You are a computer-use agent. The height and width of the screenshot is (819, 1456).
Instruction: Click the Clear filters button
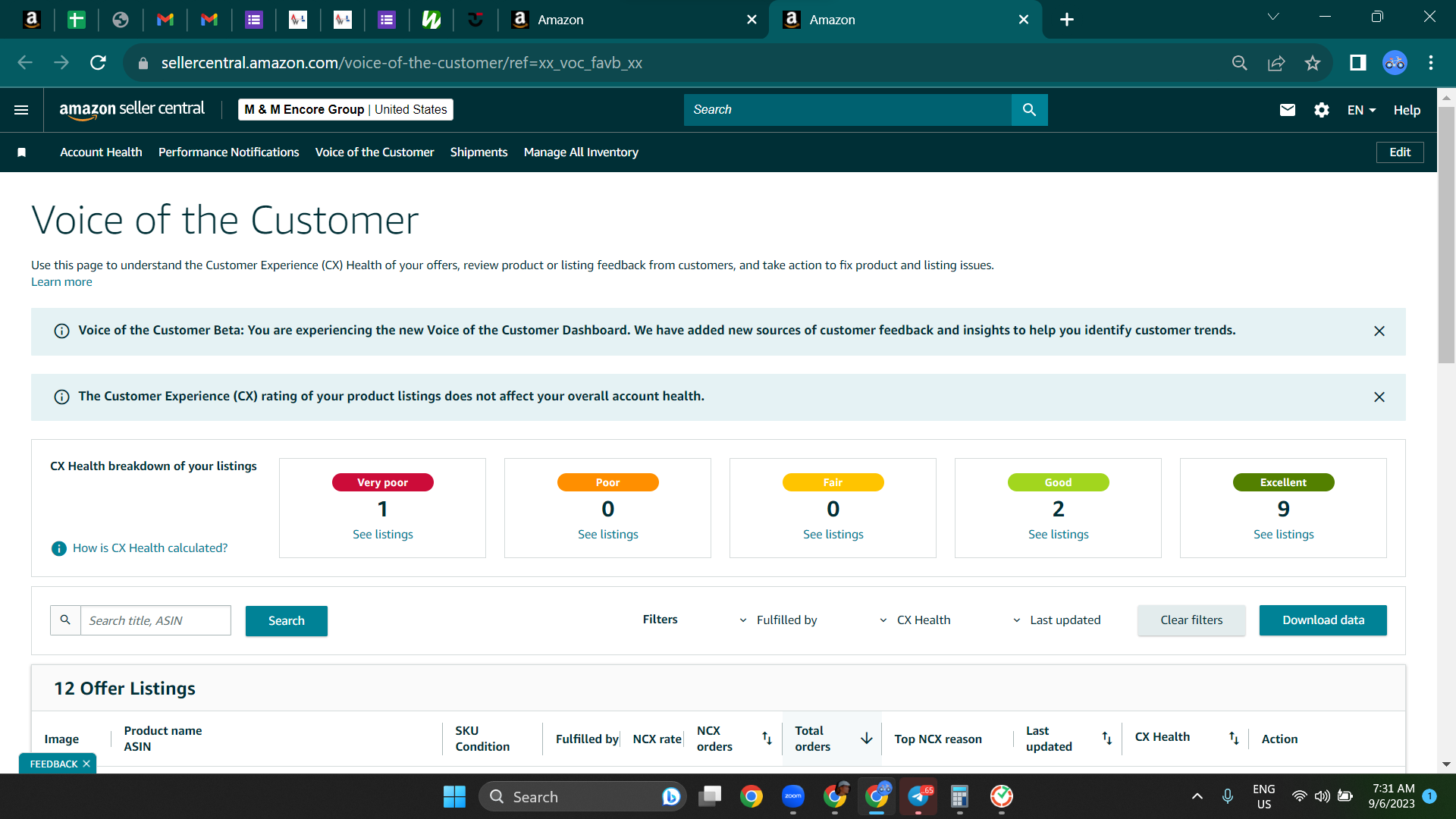(x=1191, y=620)
